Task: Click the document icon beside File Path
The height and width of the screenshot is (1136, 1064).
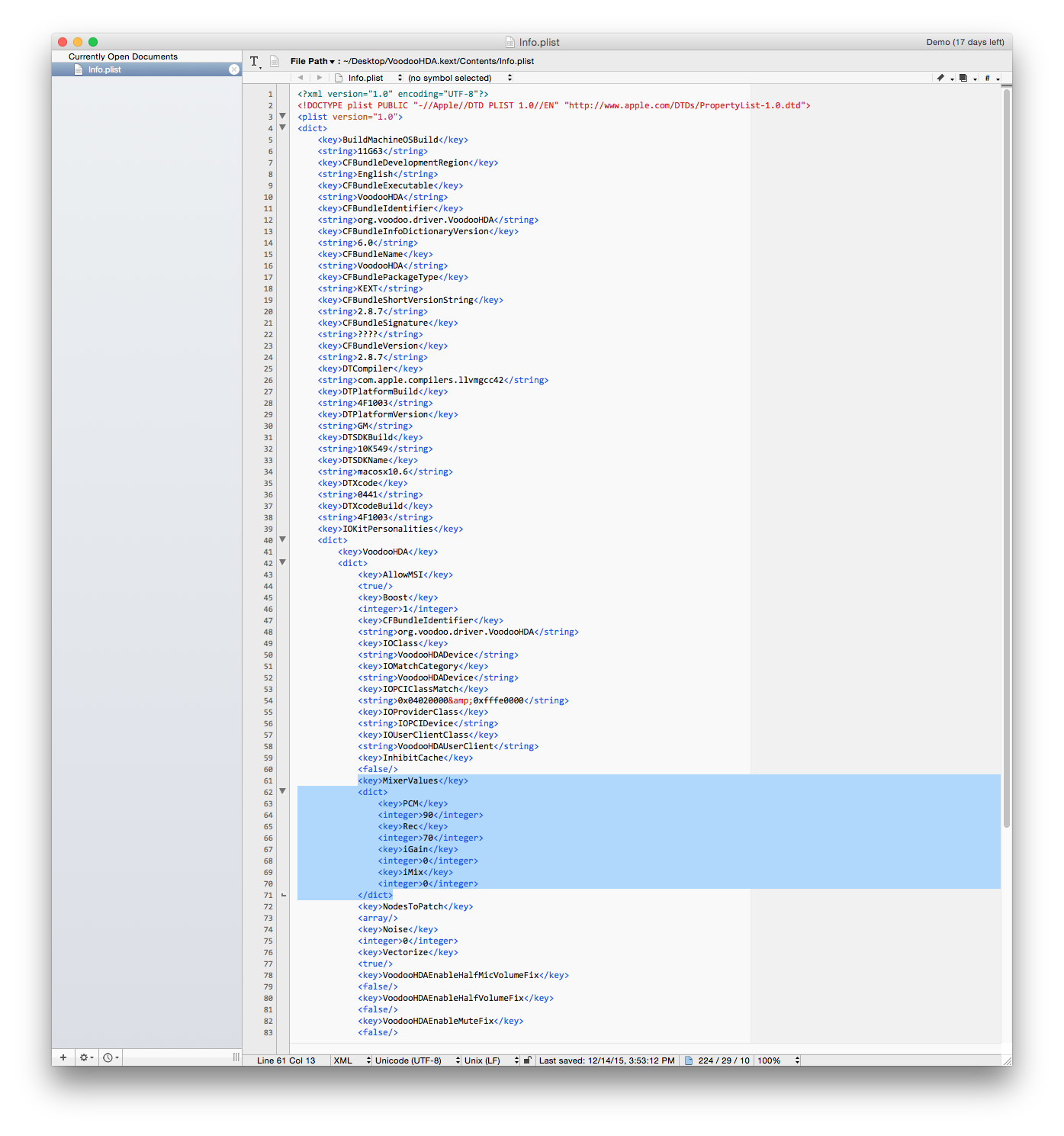Action: (275, 62)
